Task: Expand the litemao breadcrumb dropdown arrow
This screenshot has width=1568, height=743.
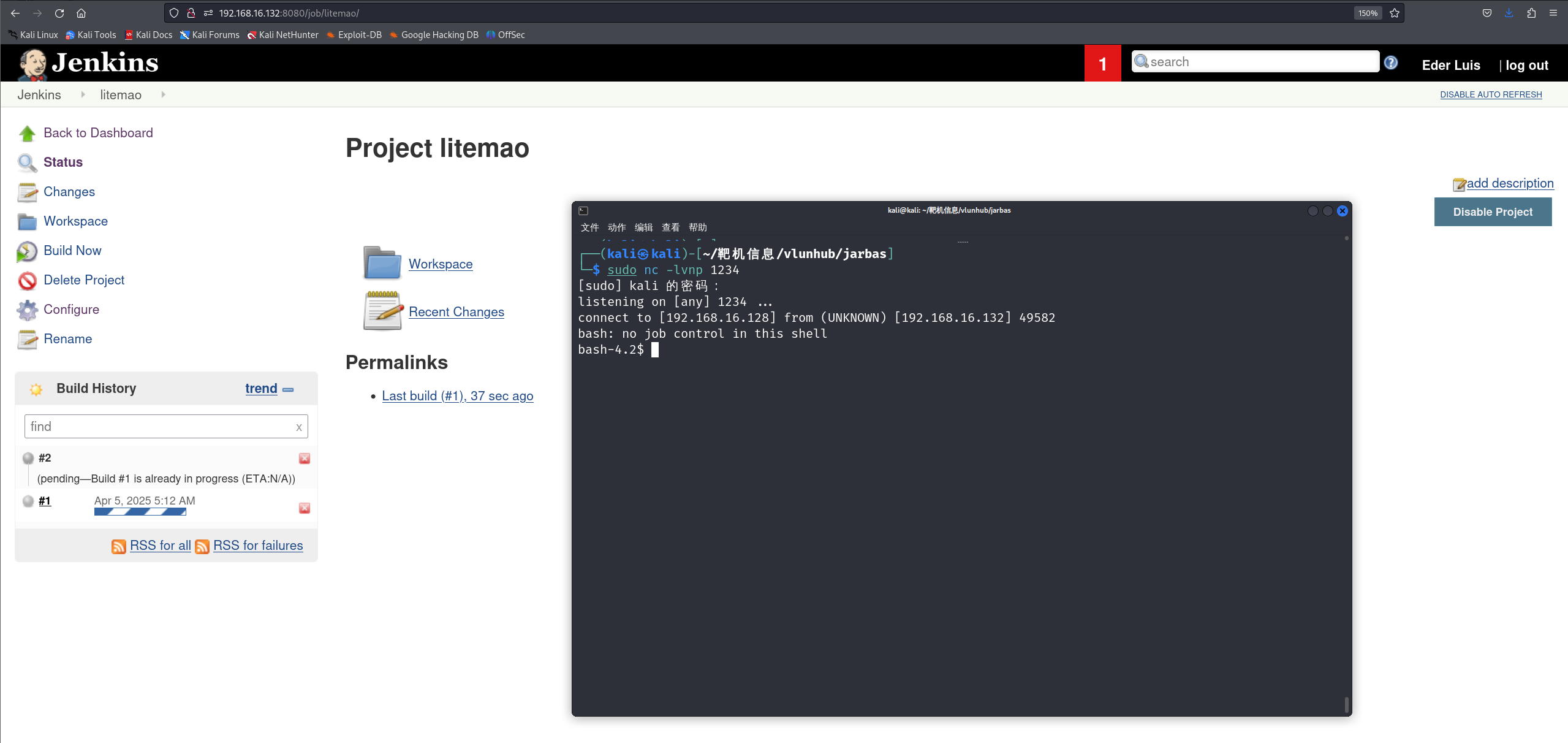Action: (x=163, y=94)
